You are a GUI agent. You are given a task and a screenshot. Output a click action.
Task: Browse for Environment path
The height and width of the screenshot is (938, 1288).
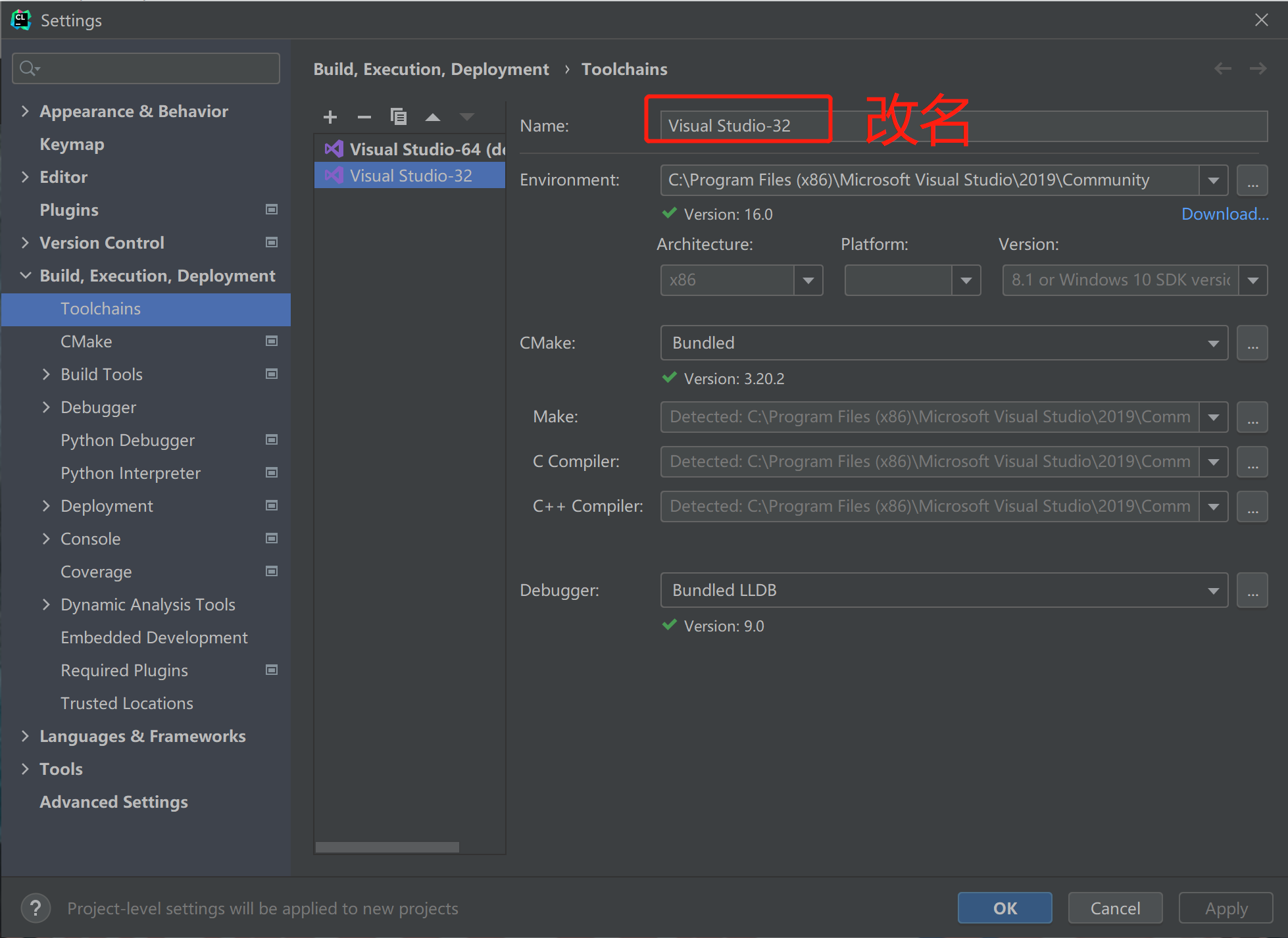(1252, 180)
